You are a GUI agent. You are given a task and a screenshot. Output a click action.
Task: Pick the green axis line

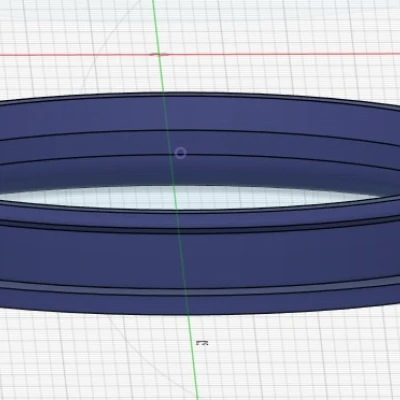(x=175, y=200)
